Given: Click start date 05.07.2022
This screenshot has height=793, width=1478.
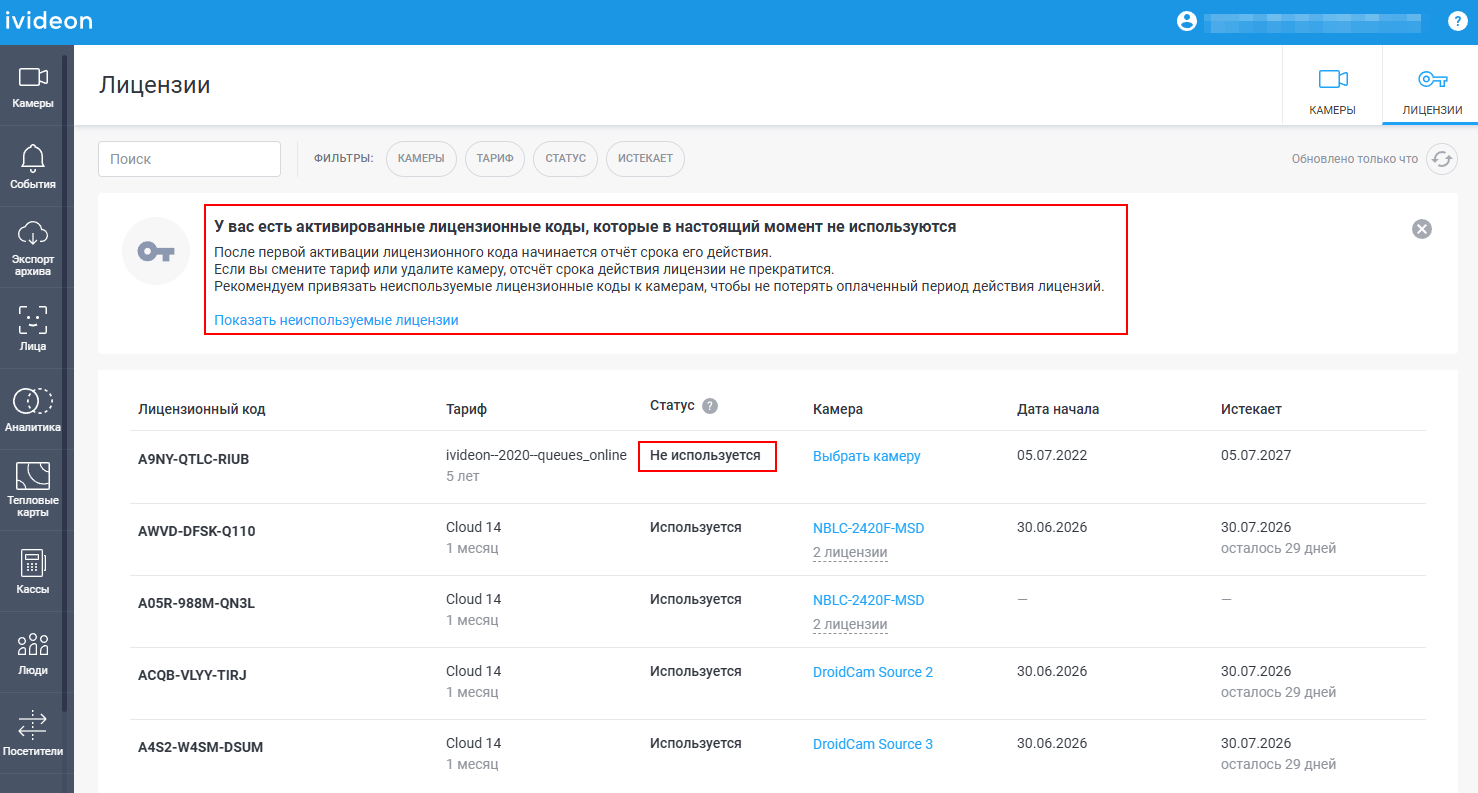Looking at the screenshot, I should coord(1052,455).
